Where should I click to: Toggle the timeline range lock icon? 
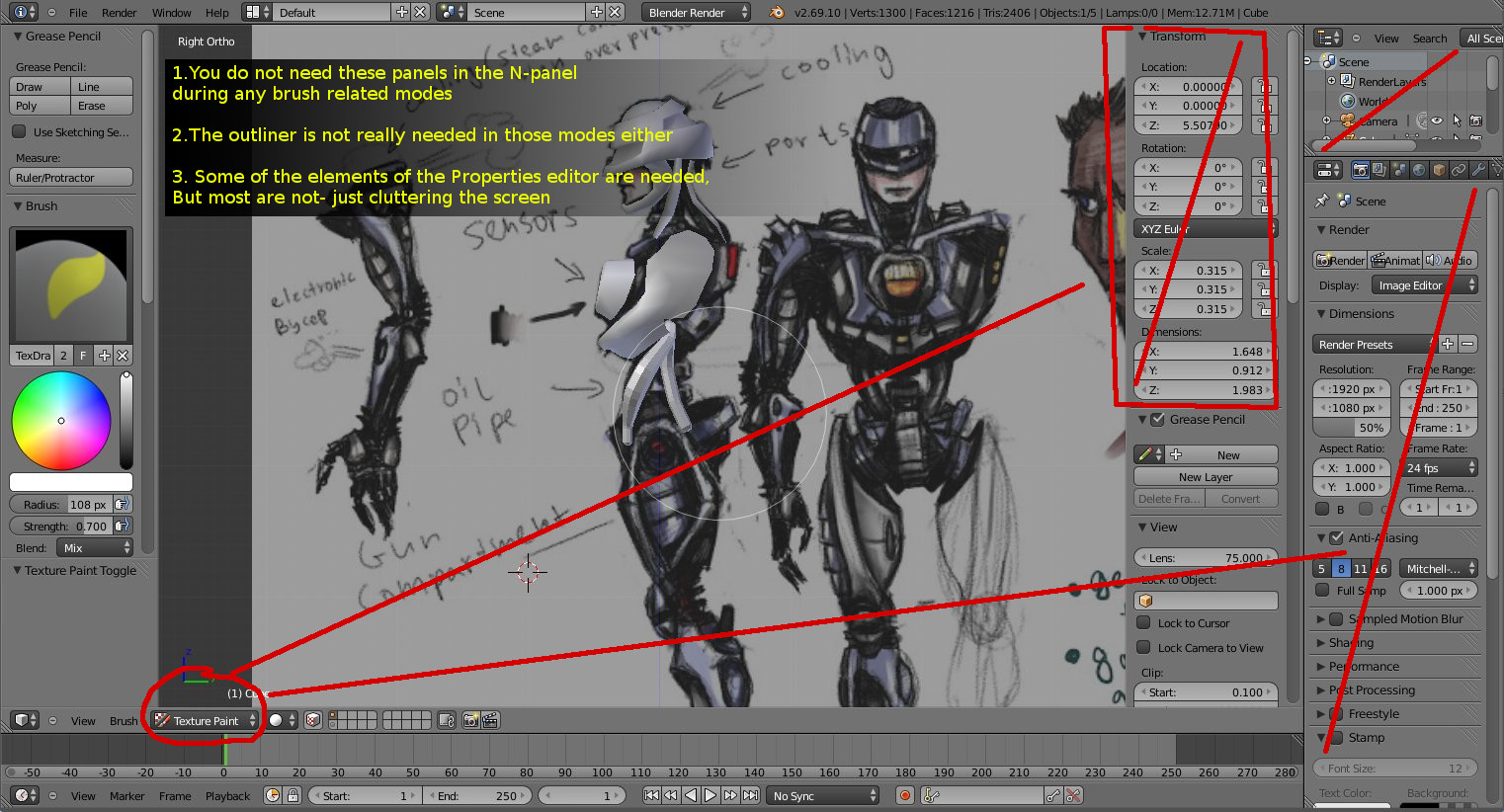(292, 795)
